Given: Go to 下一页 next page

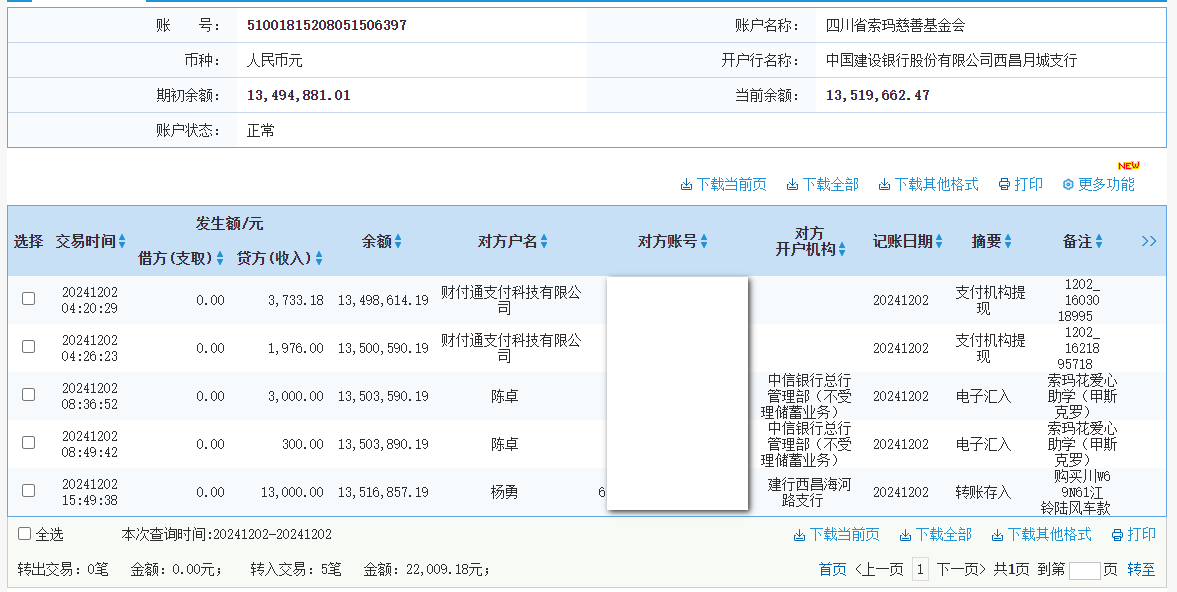Looking at the screenshot, I should click(x=961, y=569).
